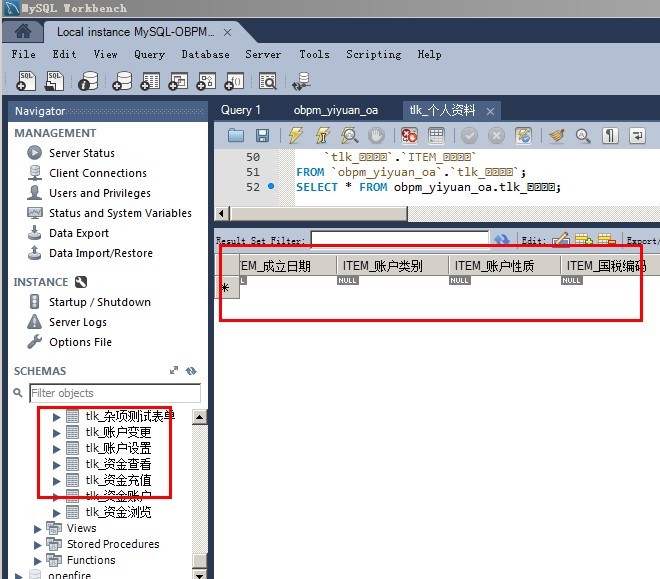Image resolution: width=660 pixels, height=579 pixels.
Task: Click schema tree scrollbar up arrow
Action: (199, 417)
